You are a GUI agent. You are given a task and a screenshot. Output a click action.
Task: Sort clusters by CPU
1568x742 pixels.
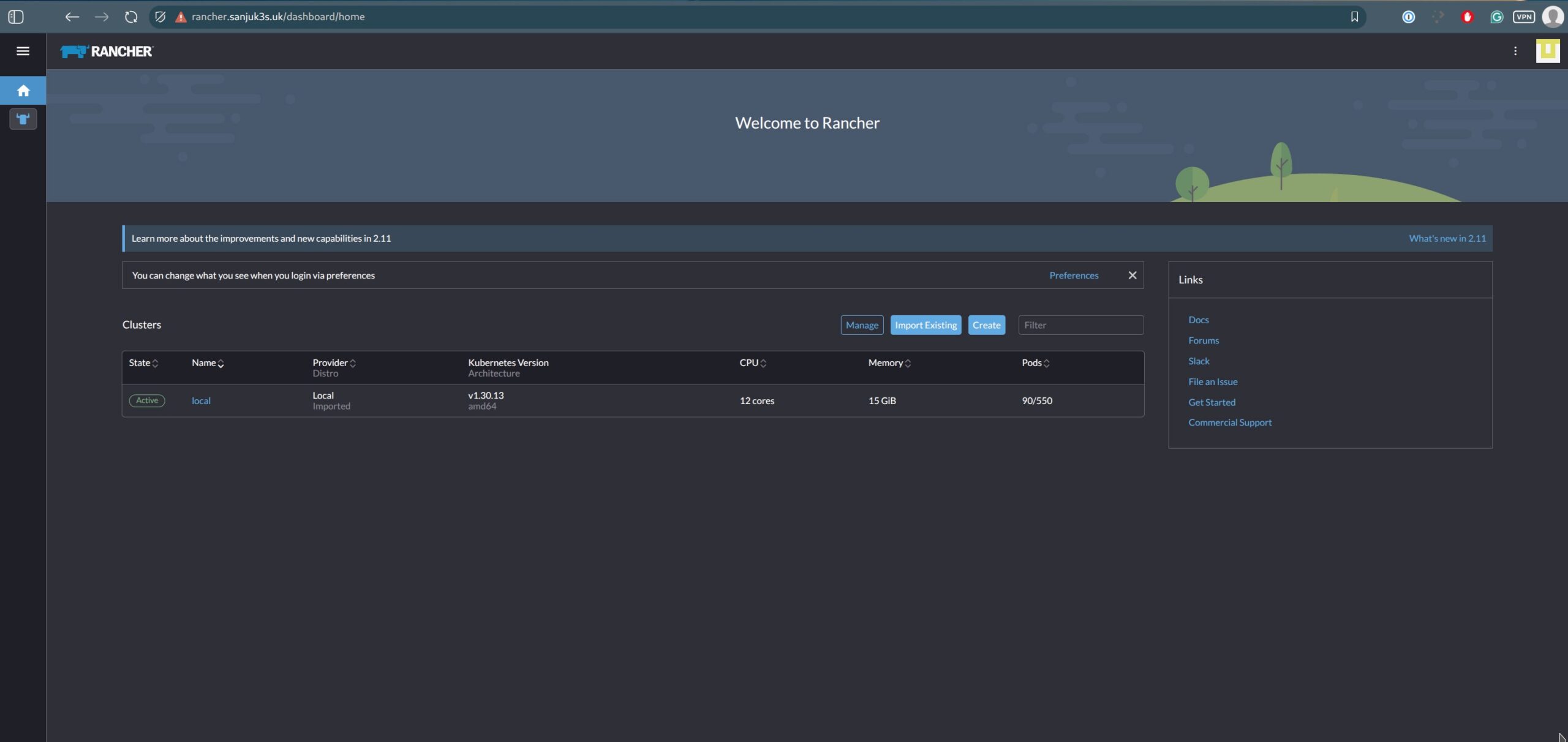tap(753, 363)
